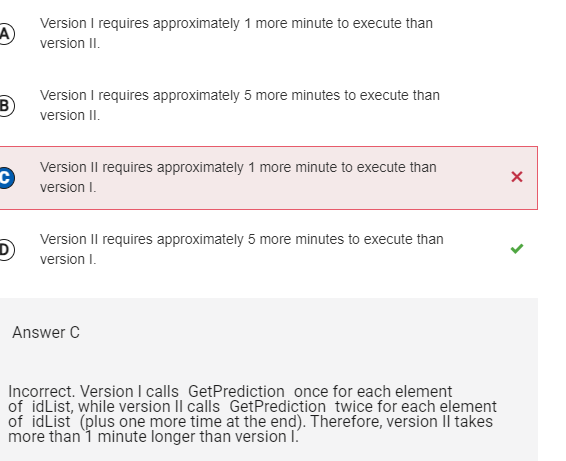566x461 pixels.
Task: Click 'version II.' line under option A
Action: [x=70, y=44]
